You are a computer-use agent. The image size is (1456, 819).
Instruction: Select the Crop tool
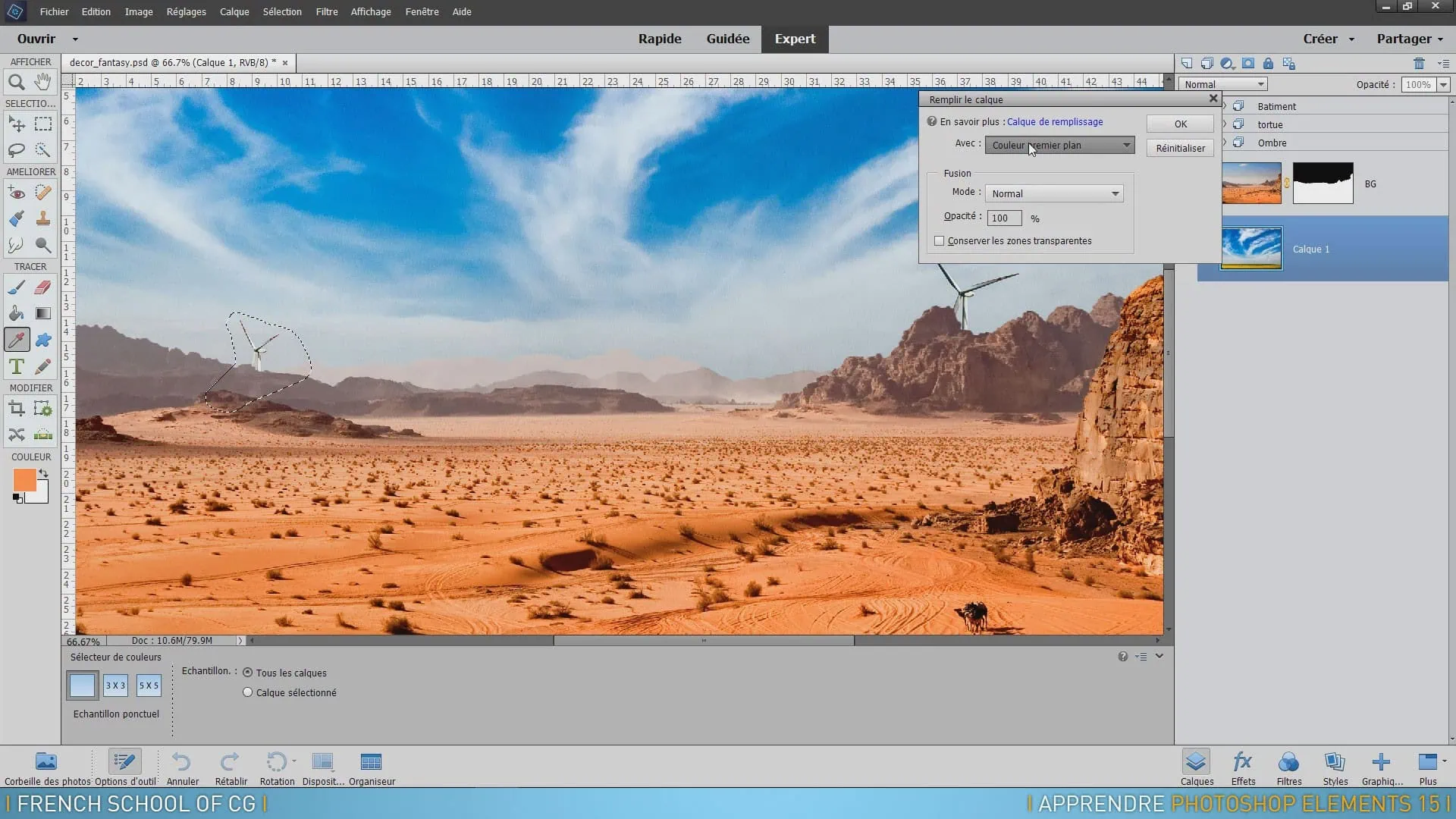16,409
